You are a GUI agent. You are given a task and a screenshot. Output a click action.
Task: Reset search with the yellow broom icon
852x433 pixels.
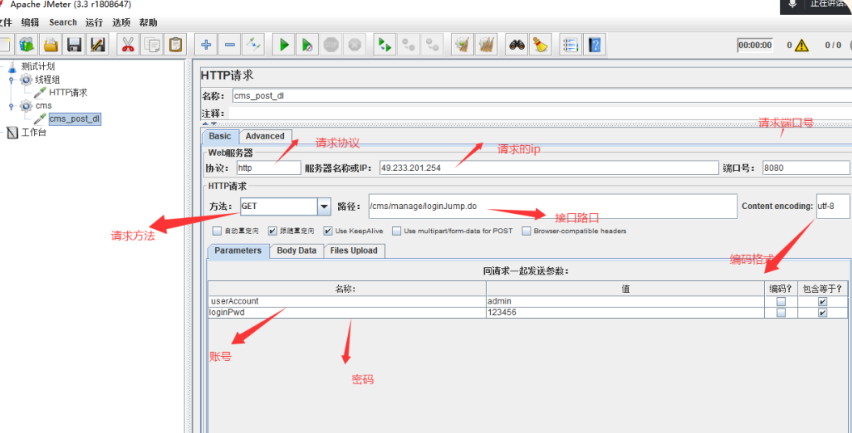click(x=540, y=45)
